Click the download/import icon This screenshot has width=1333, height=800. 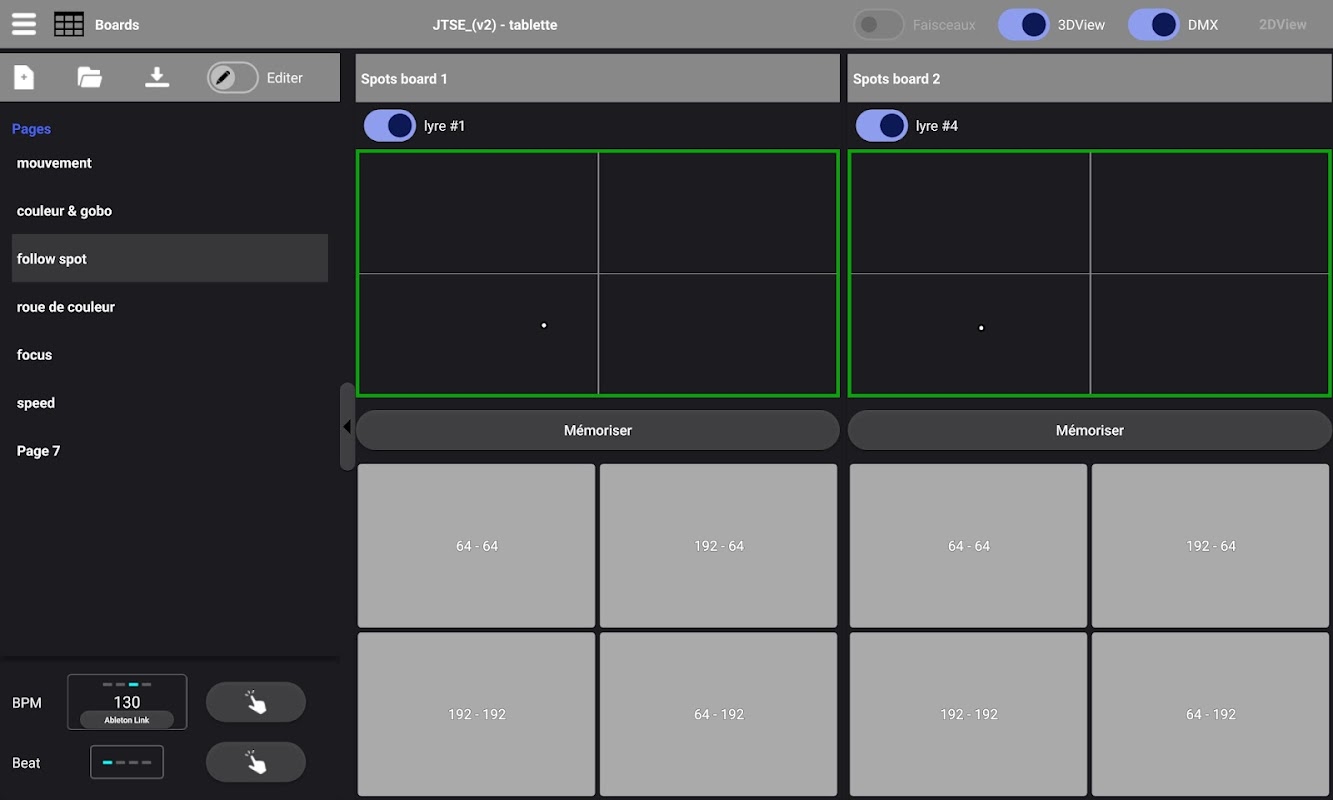[157, 77]
